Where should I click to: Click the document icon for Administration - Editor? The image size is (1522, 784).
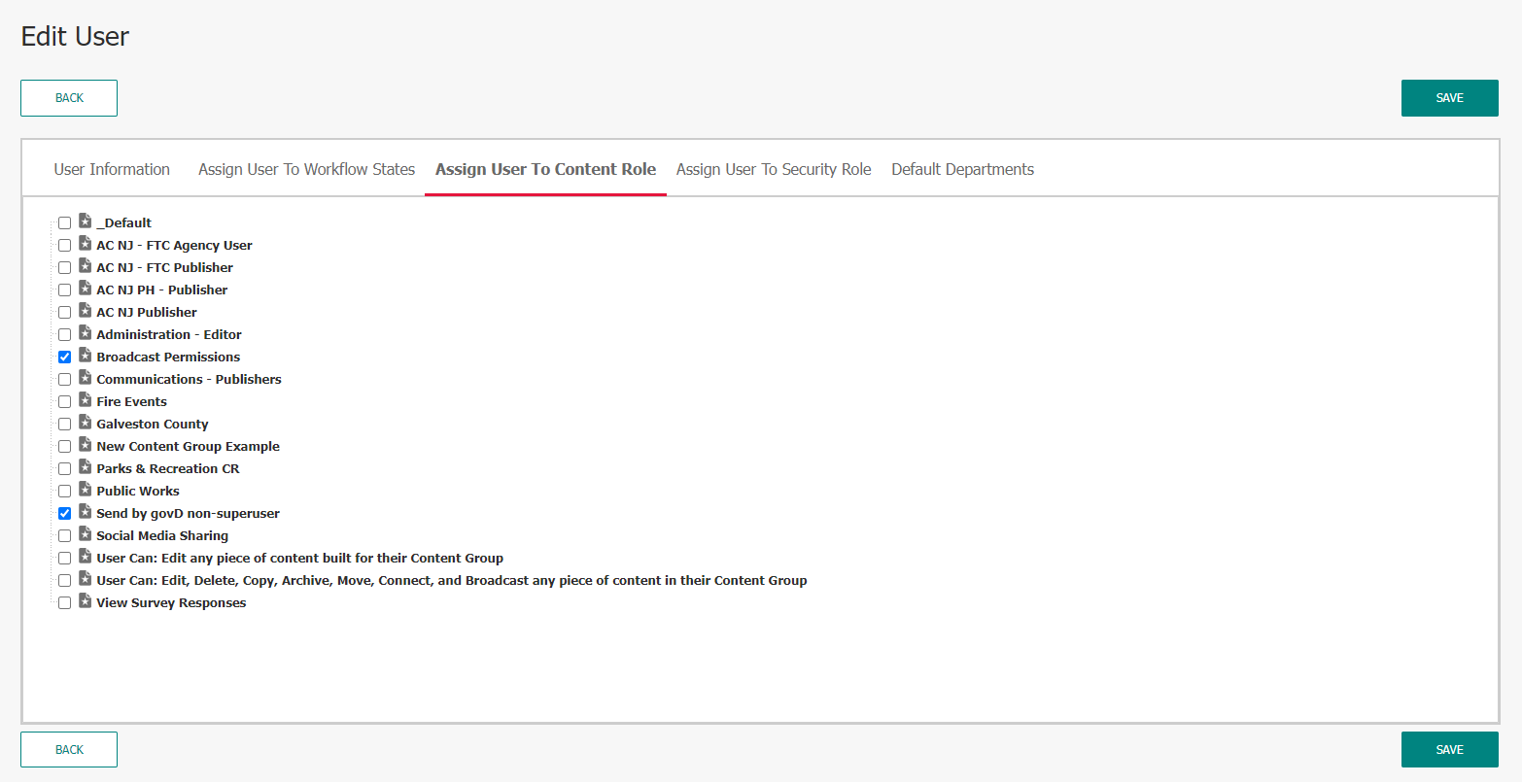click(84, 334)
